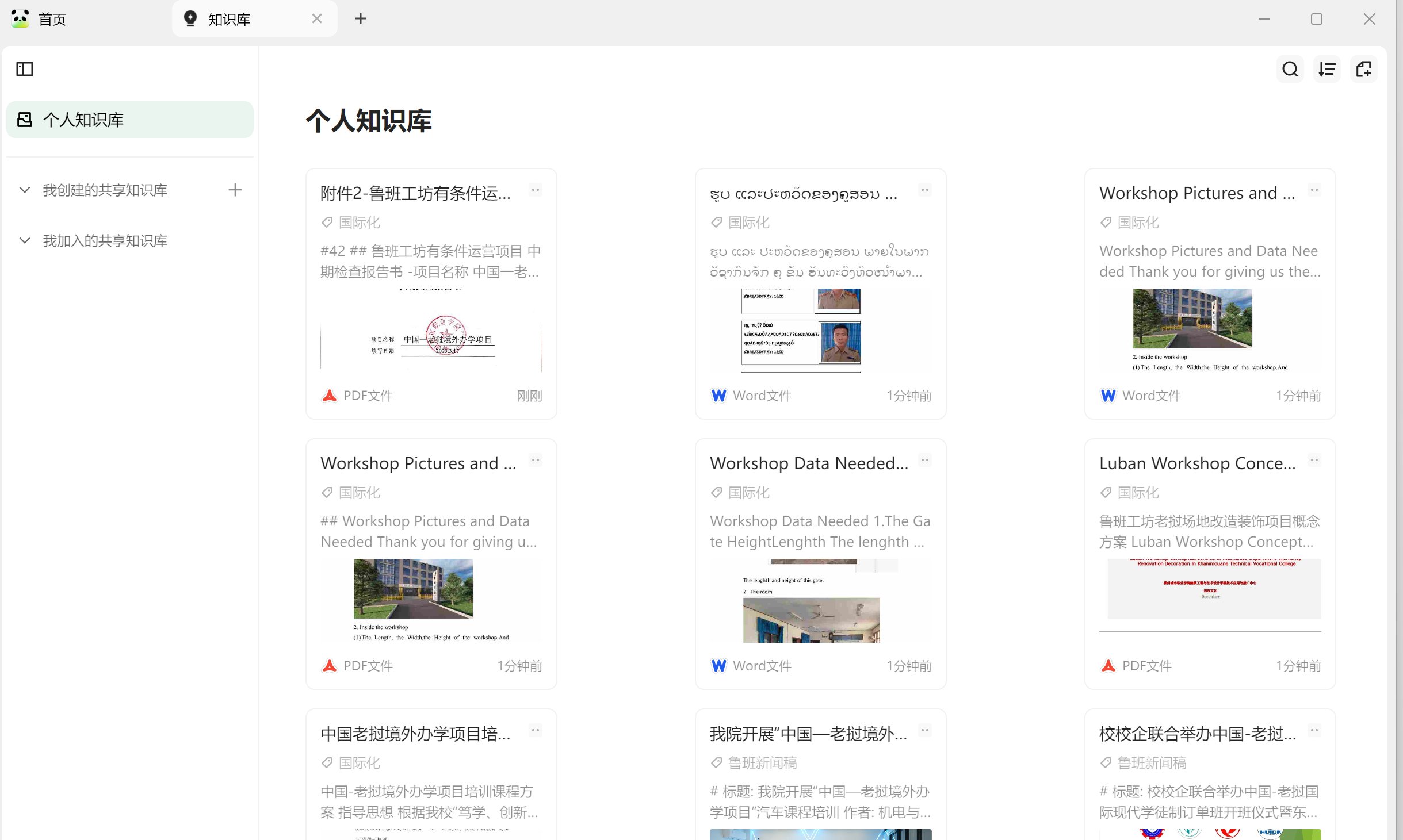
Task: Open the 中国老挝境外办学项目培训 card title
Action: tap(415, 734)
